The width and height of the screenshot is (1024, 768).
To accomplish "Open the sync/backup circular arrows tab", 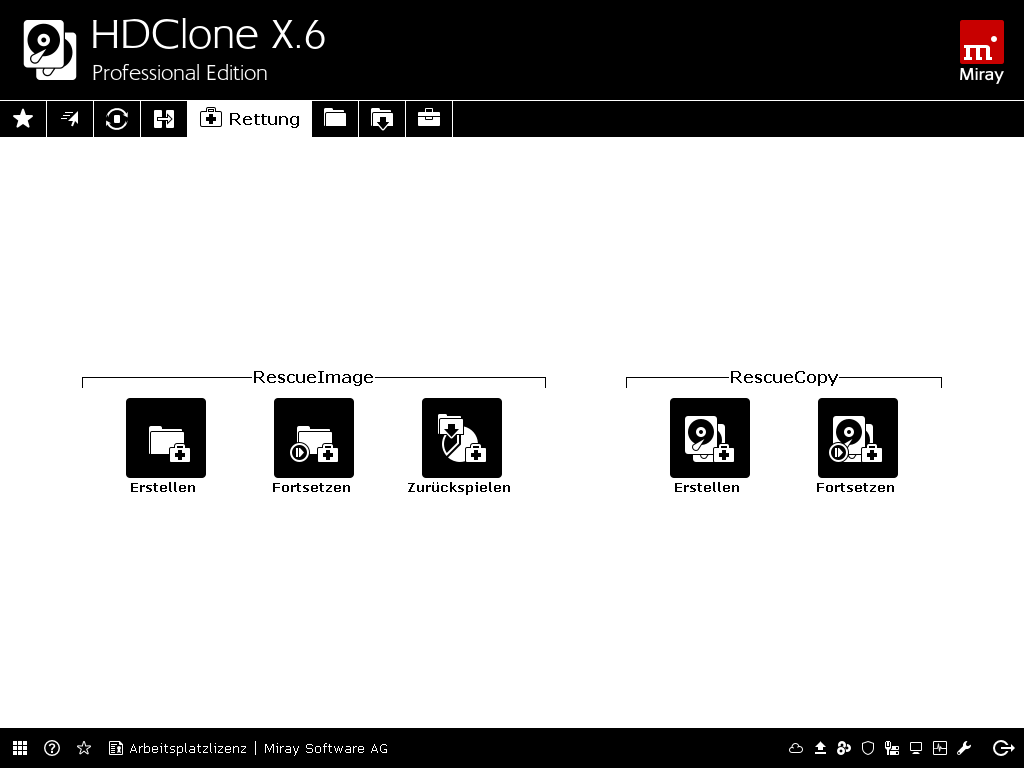I will [x=117, y=119].
